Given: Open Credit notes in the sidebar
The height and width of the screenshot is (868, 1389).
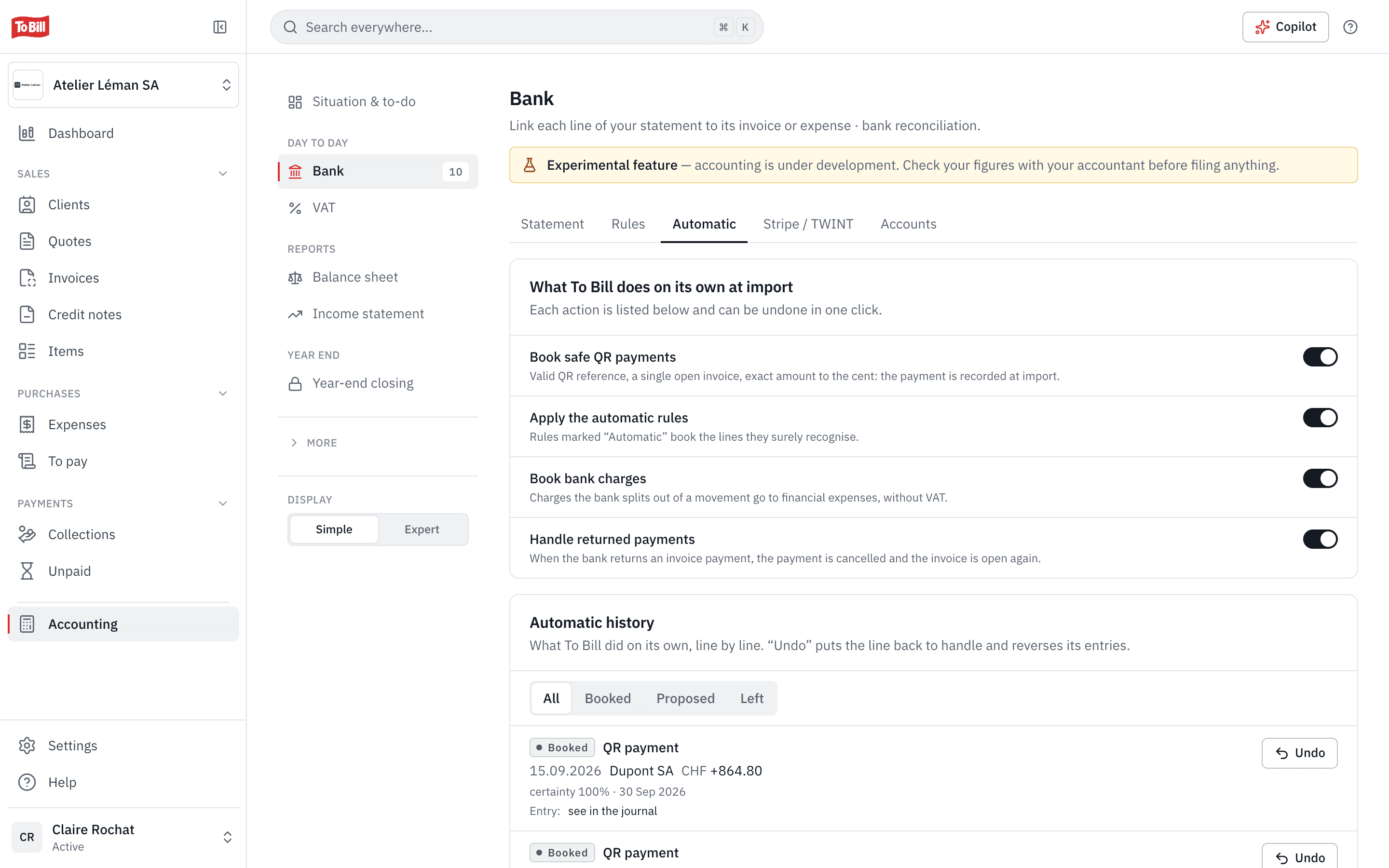Looking at the screenshot, I should click(x=123, y=314).
